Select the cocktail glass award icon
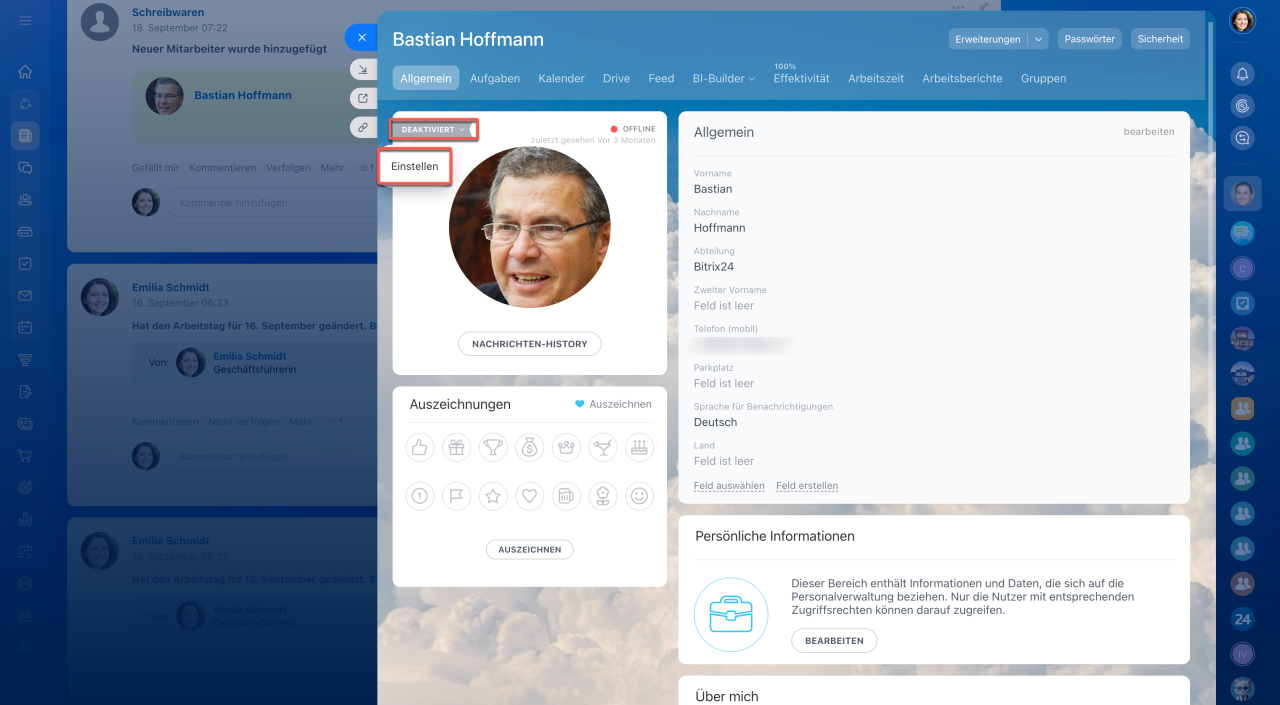 (603, 447)
